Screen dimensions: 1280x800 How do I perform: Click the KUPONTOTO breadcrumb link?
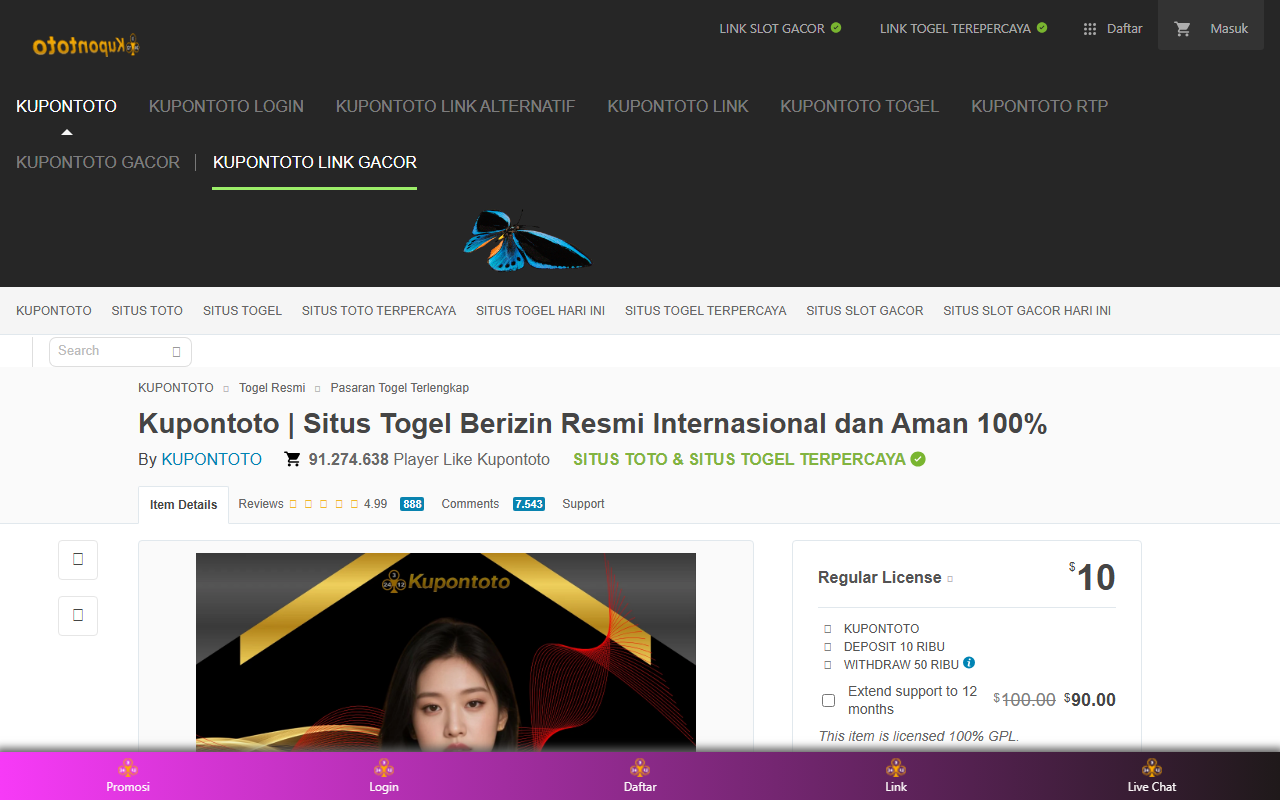tap(176, 388)
